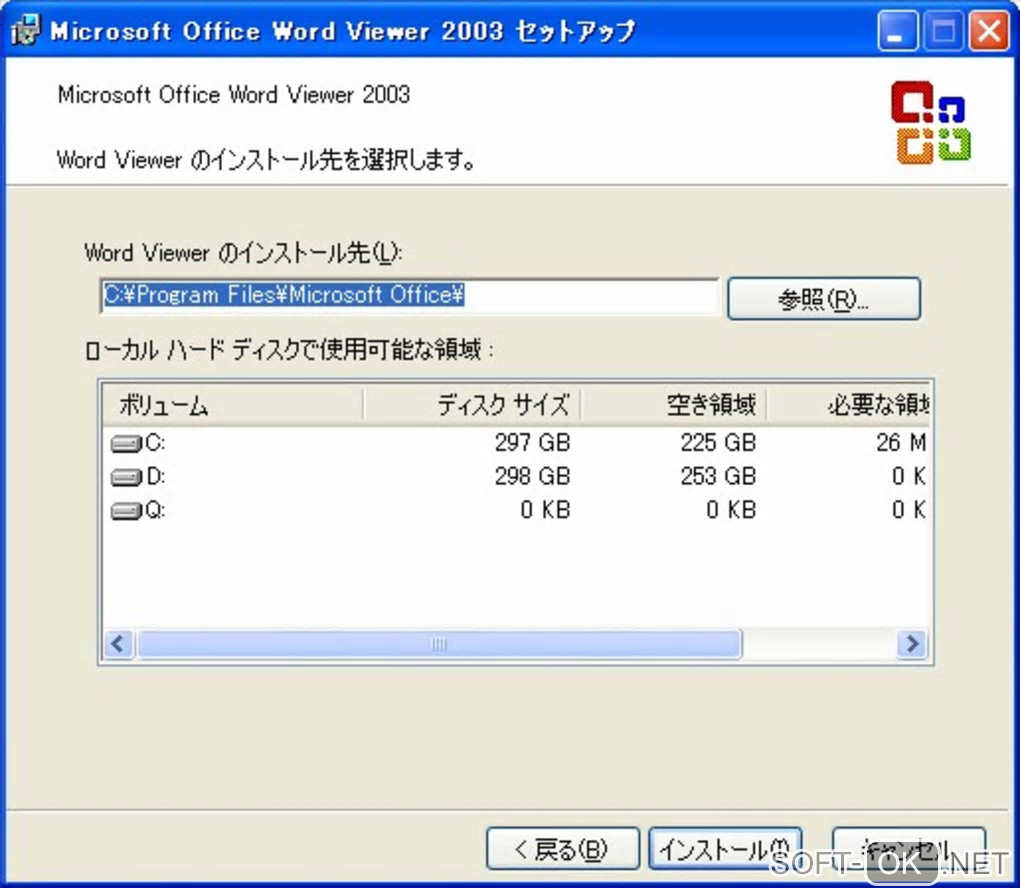Close the setup window
1020x888 pixels.
coord(989,31)
